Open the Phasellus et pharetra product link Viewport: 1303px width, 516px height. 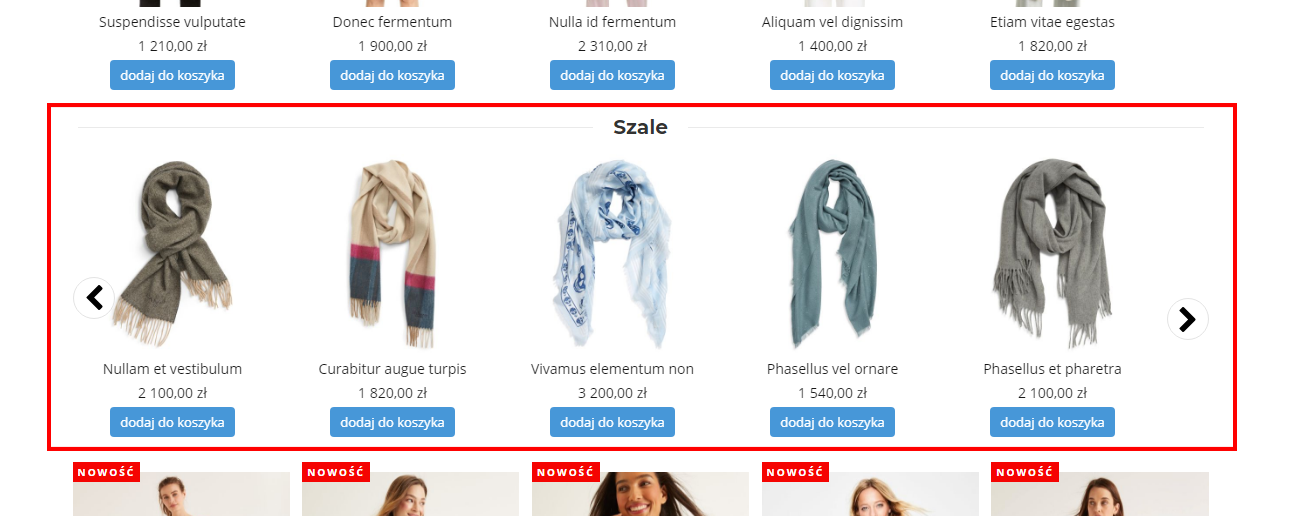(1052, 369)
